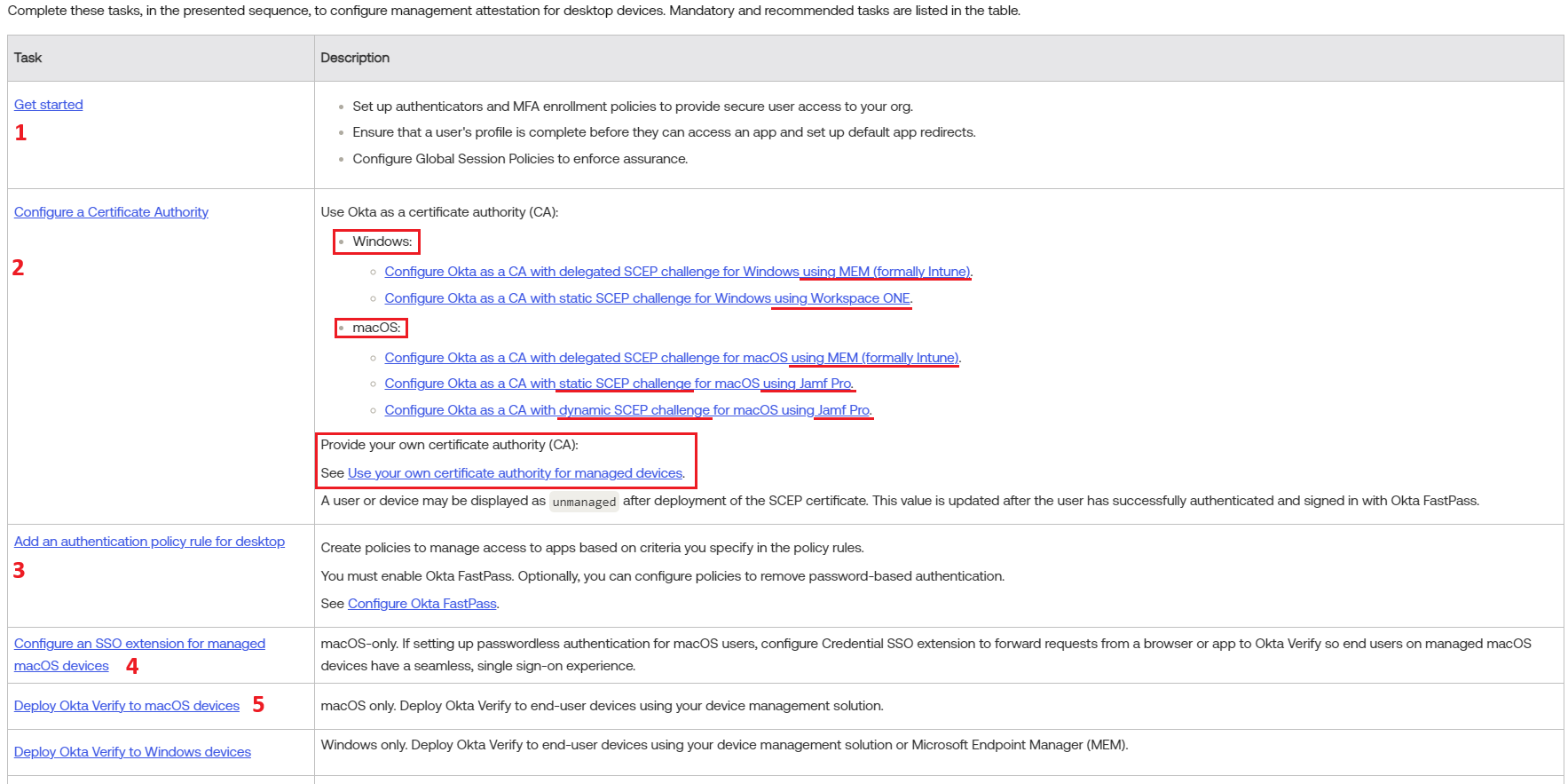Open Configure an SSO extension link
The height and width of the screenshot is (784, 1568).
[x=139, y=654]
